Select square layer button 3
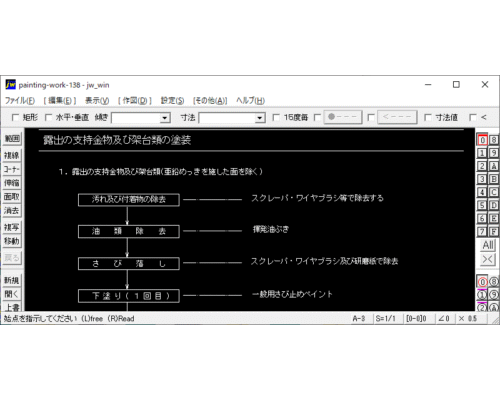The height and width of the screenshot is (400, 500). (x=482, y=179)
